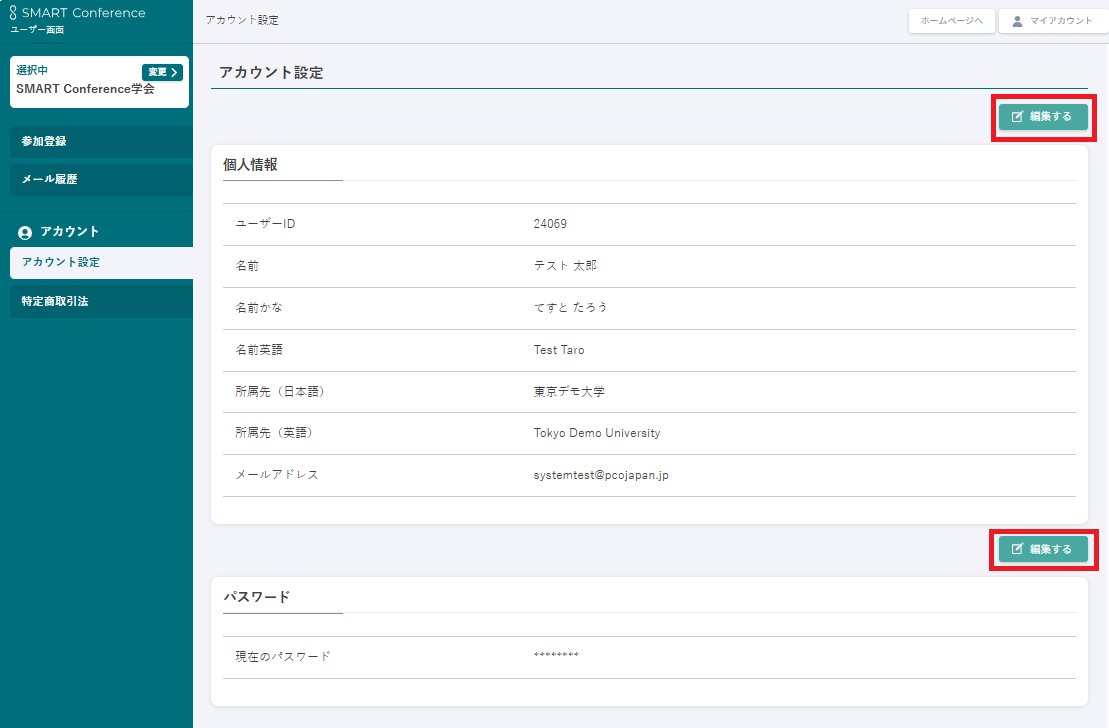Click the masked current password value
This screenshot has height=728, width=1109.
(x=556, y=656)
